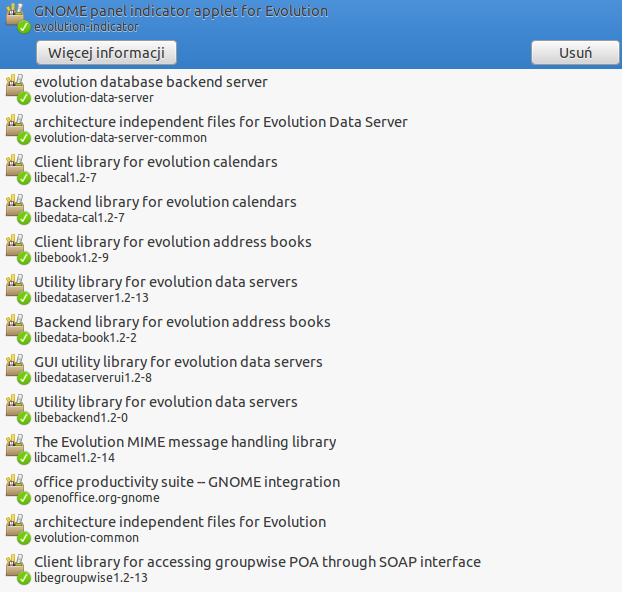Select the libedataserver1.2-13 utility library entry
Screen dimensions: 622x592
click(x=311, y=289)
